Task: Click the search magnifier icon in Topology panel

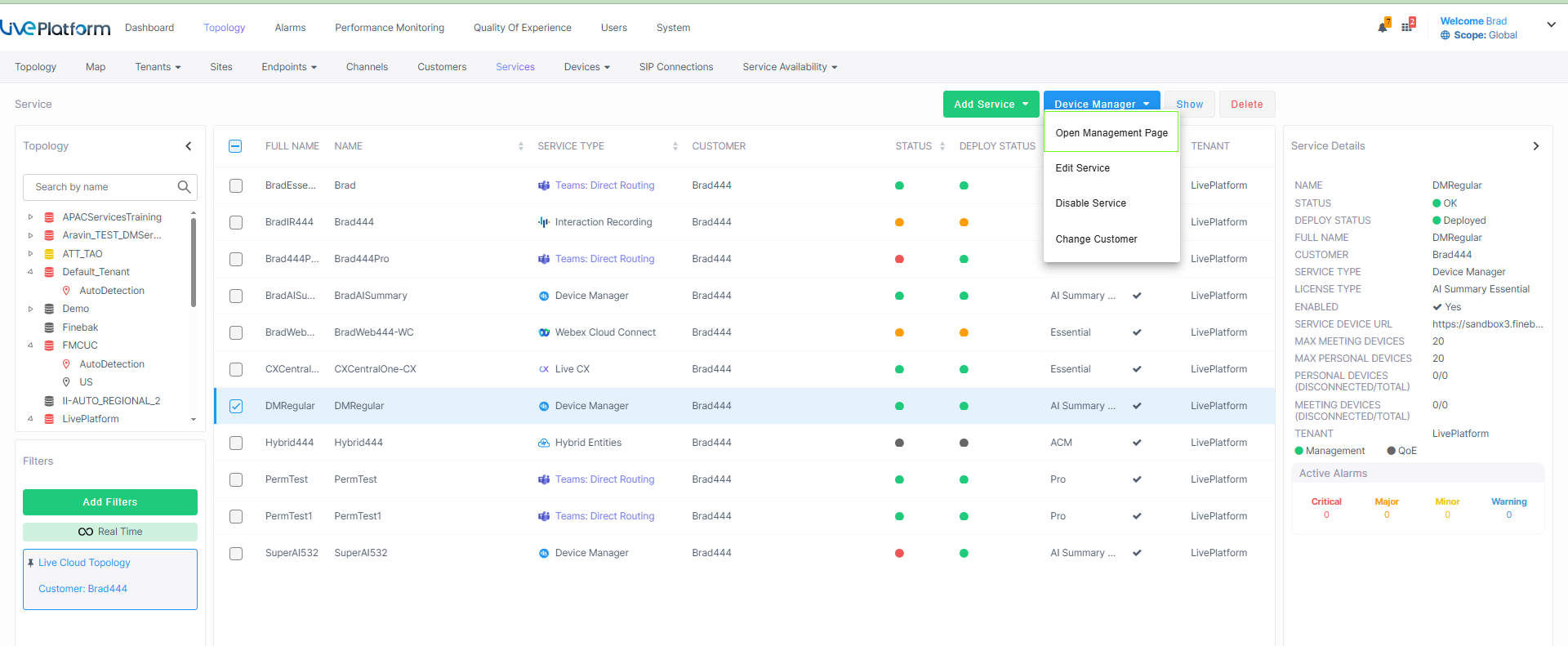Action: pos(184,187)
